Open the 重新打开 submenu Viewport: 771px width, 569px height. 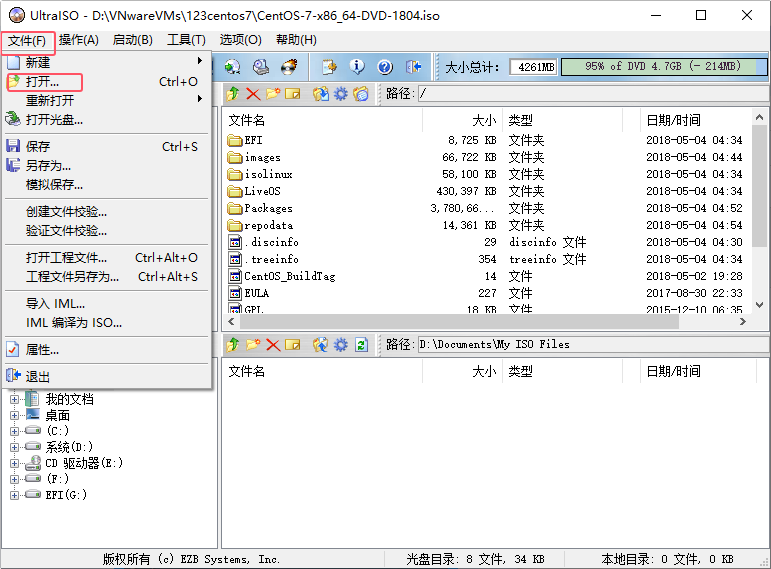coord(107,100)
